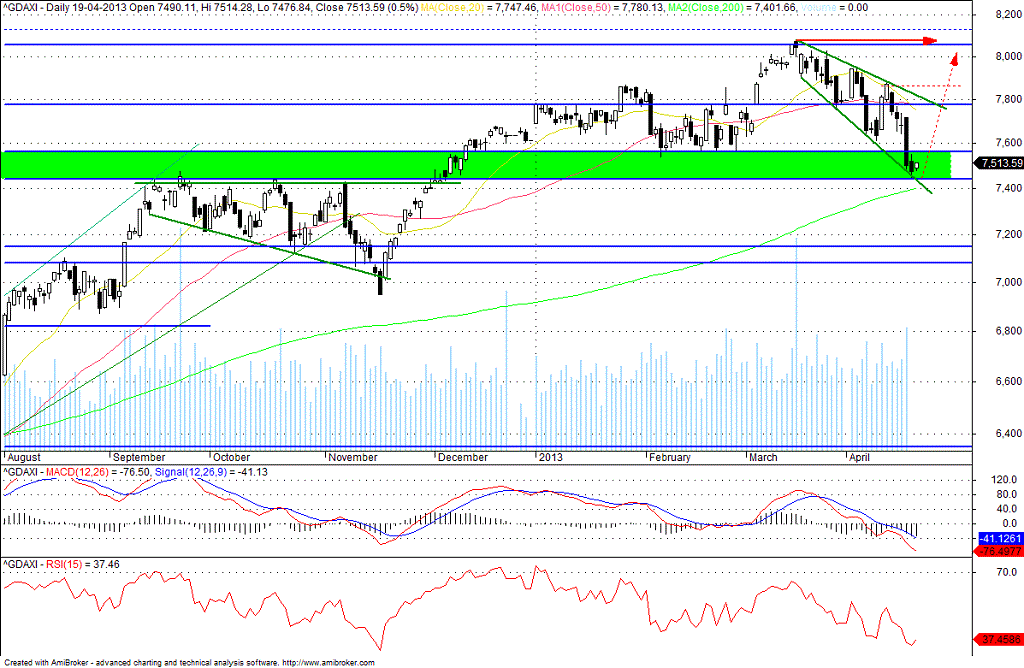Click the 70.0 RSI axis label
1024x668 pixels.
click(x=1006, y=572)
